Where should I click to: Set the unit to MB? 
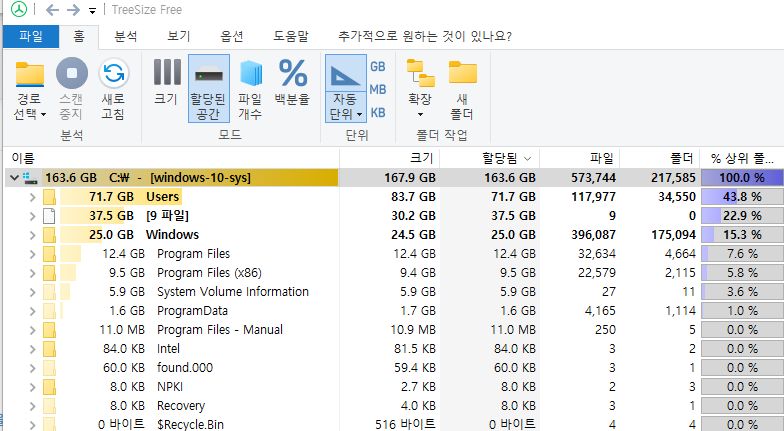click(x=378, y=90)
